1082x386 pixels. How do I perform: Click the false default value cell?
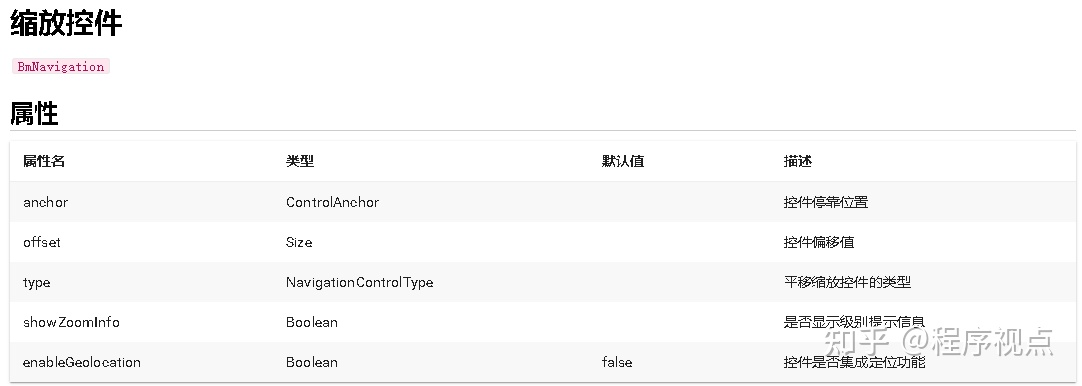[x=617, y=363]
